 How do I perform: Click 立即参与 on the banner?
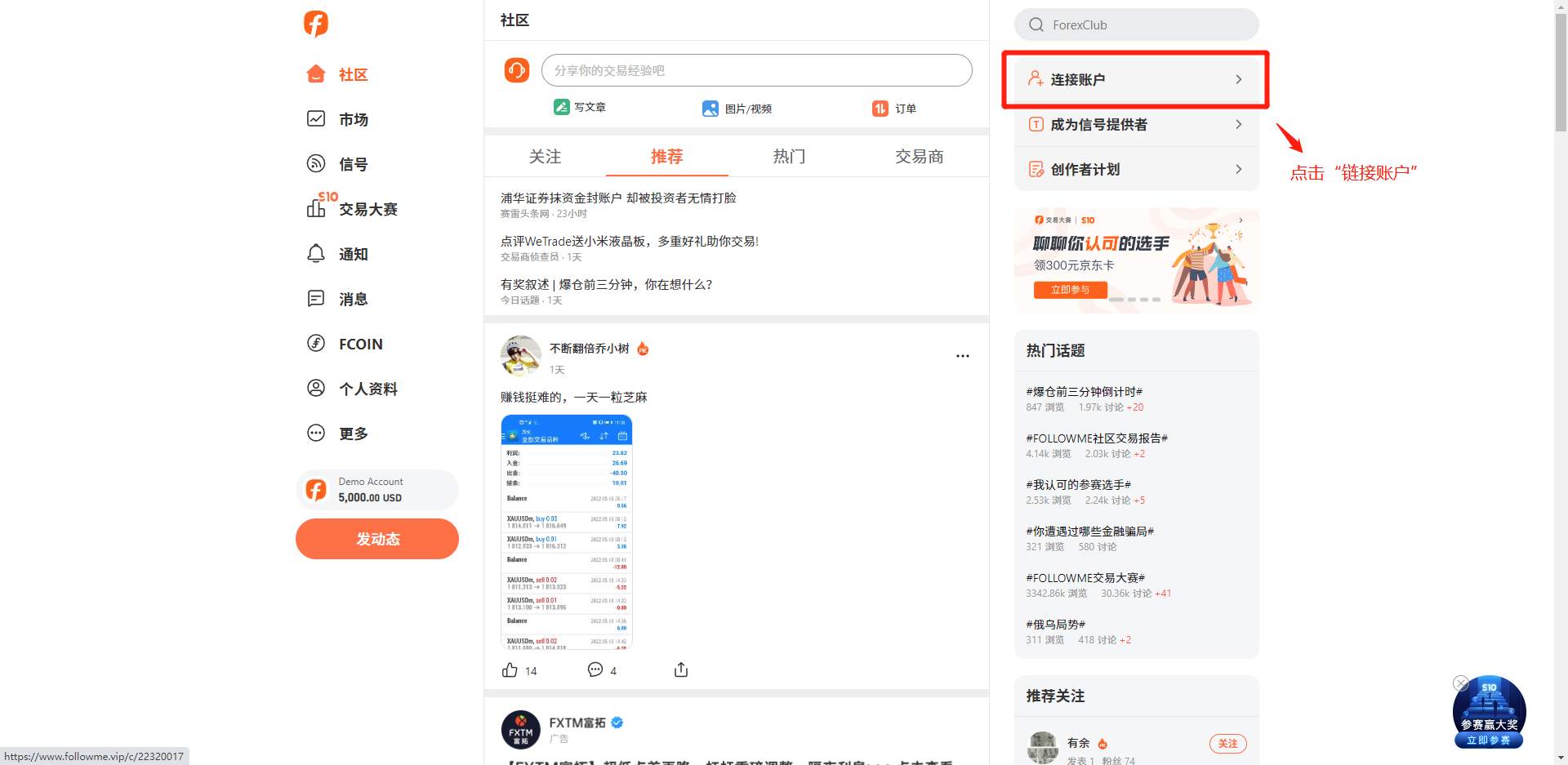click(x=1071, y=290)
